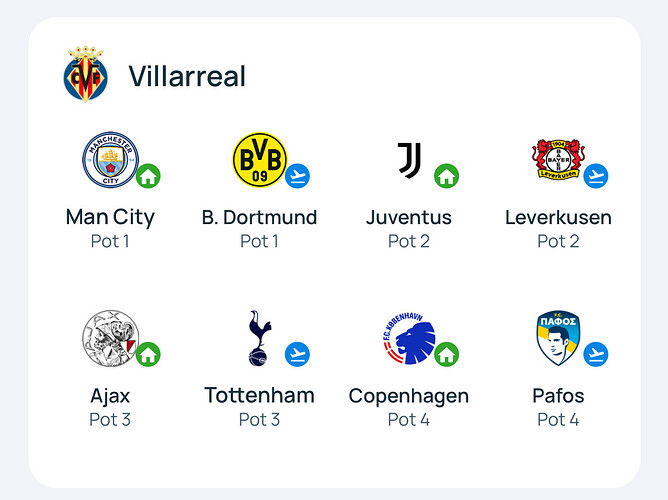Image resolution: width=668 pixels, height=500 pixels.
Task: Select the home badge next to Juventus
Action: [x=446, y=176]
